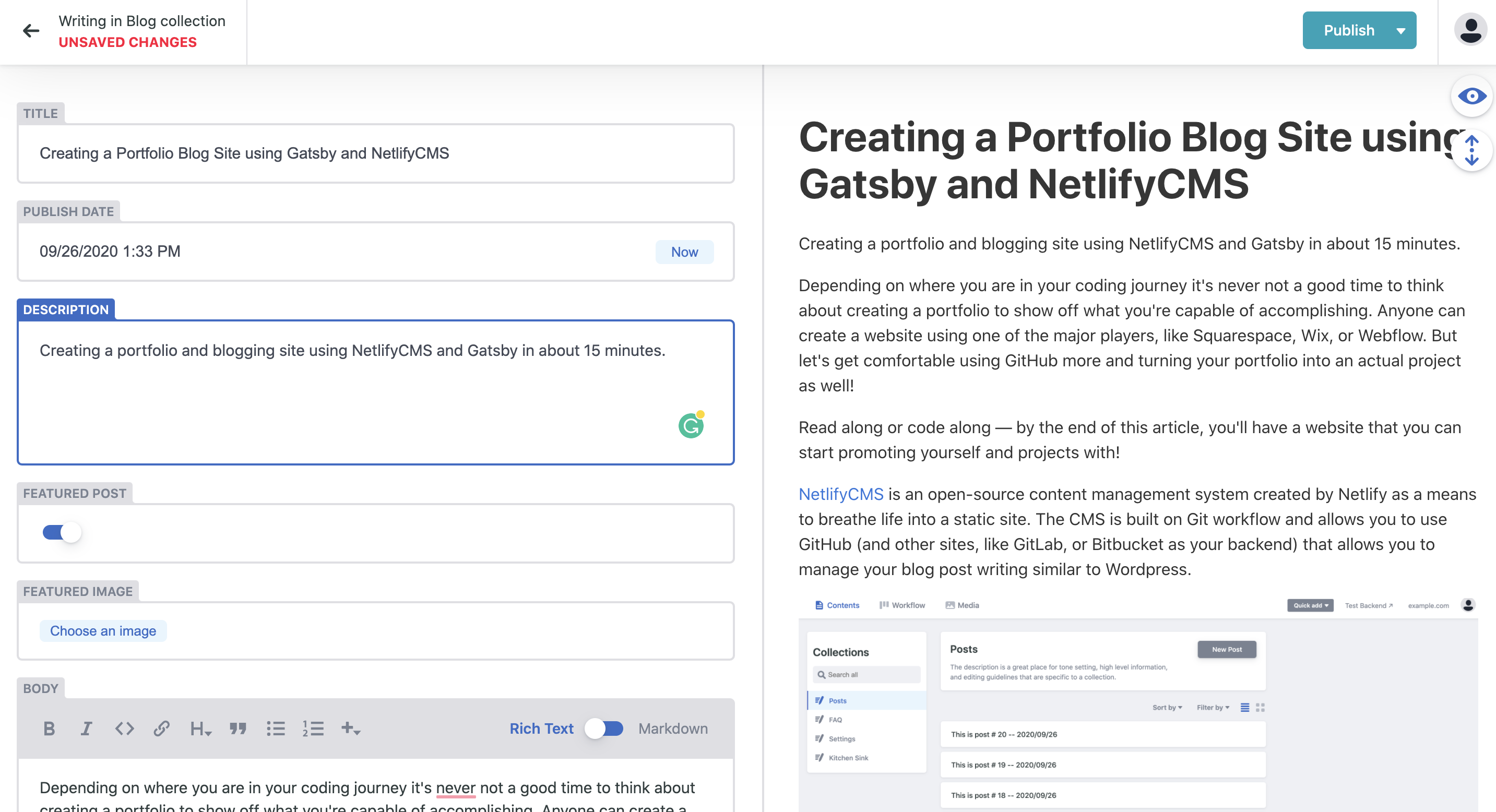The image size is (1496, 812).
Task: Click inside the Description text area
Action: click(376, 392)
